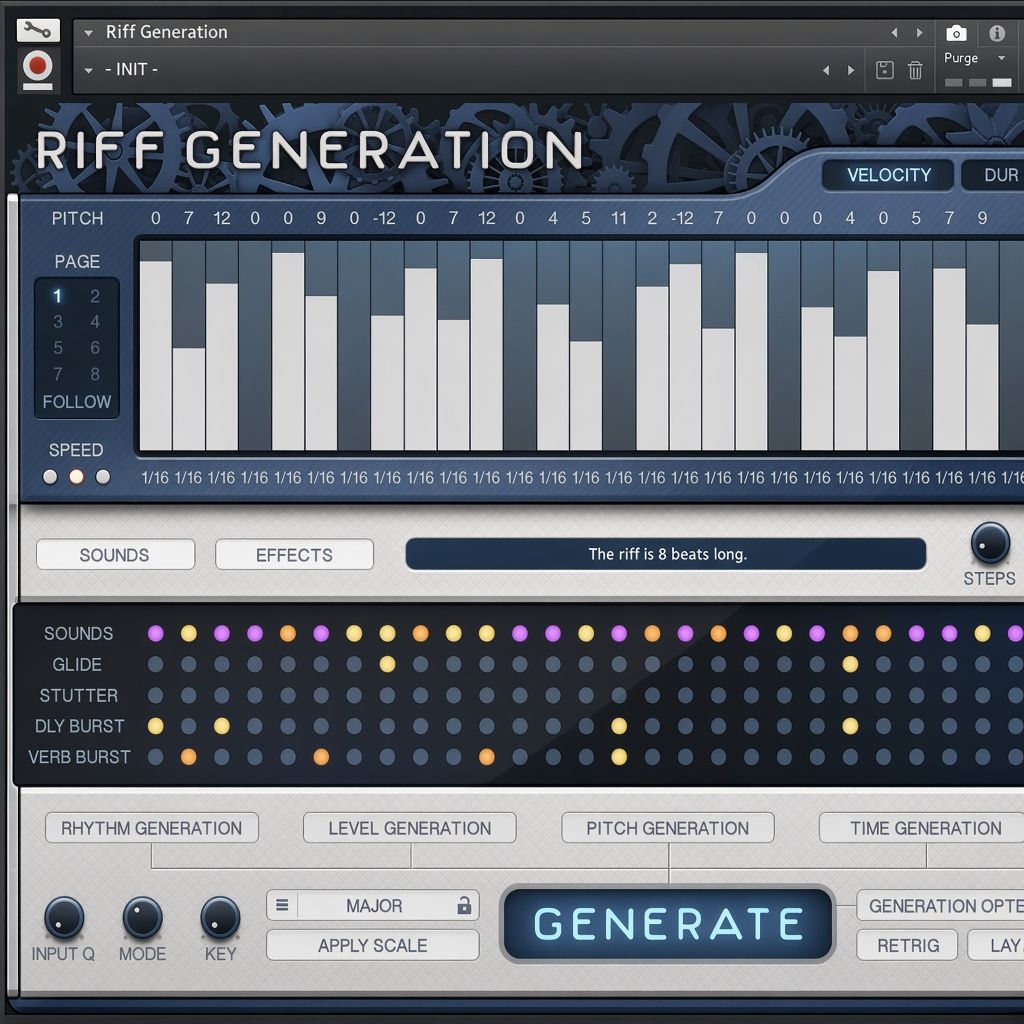1024x1024 pixels.
Task: Expand the INIT snapshot dropdown arrow
Action: (88, 70)
